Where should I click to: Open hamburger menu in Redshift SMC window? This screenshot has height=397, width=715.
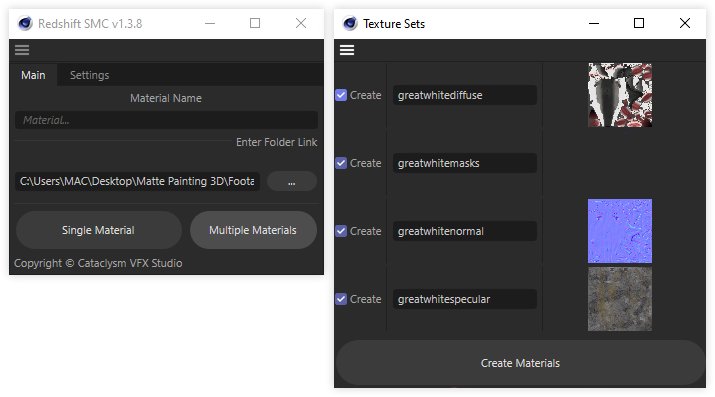[x=22, y=50]
